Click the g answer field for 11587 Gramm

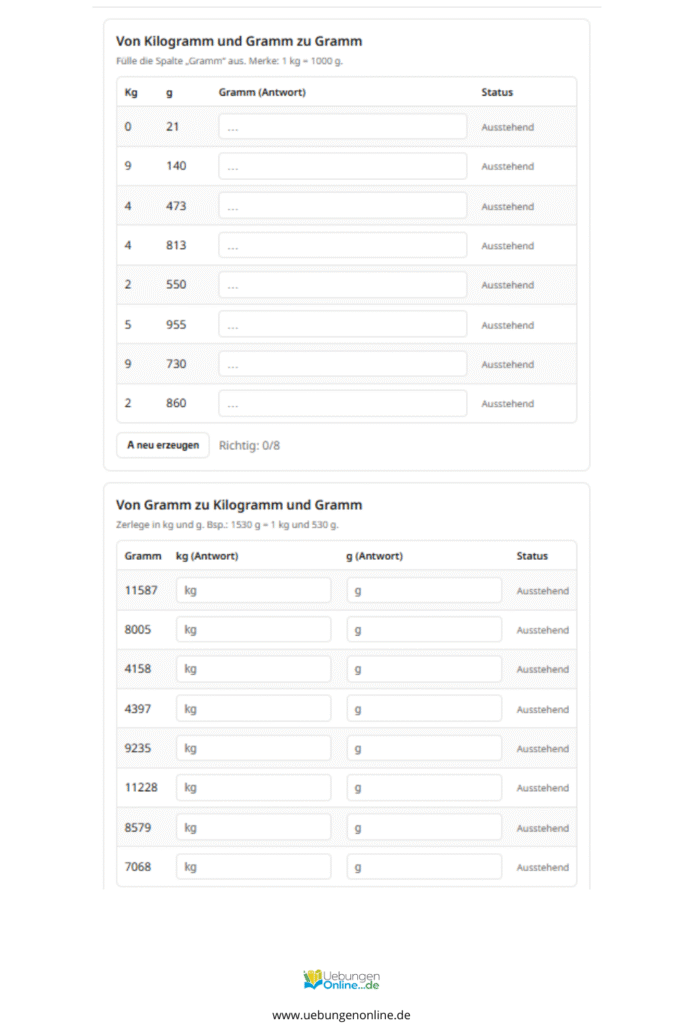[424, 590]
